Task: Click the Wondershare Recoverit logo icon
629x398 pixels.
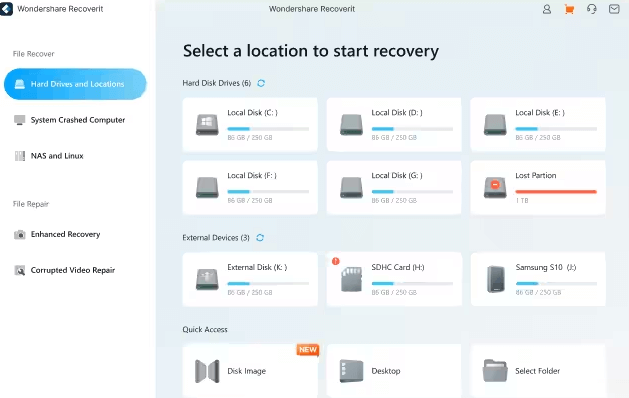Action: click(6, 9)
